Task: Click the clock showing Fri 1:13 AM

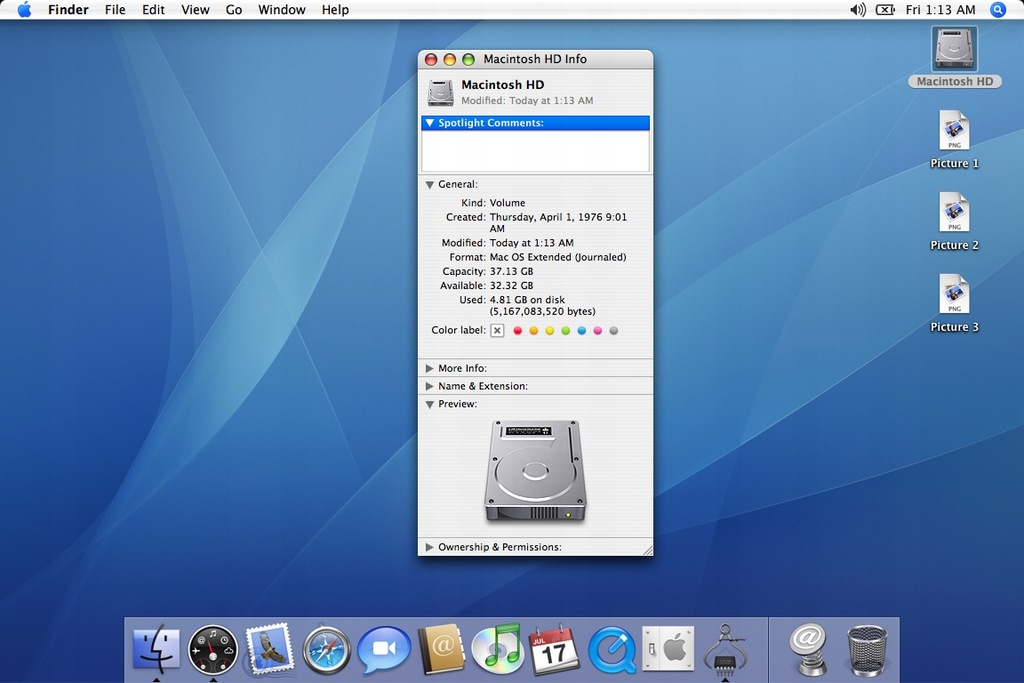Action: [940, 10]
